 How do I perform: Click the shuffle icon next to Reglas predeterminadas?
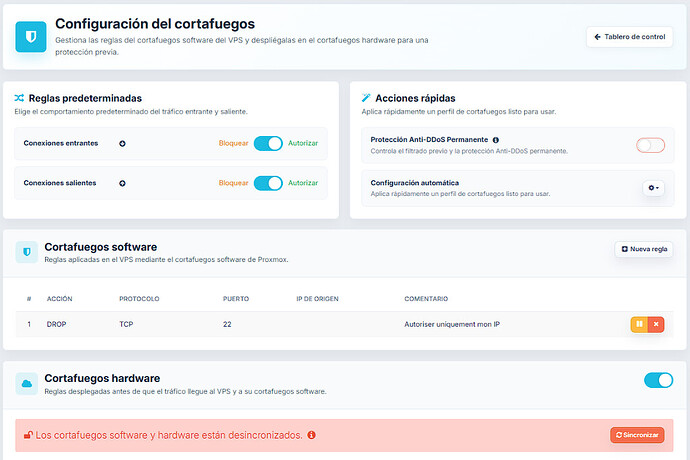pyautogui.click(x=19, y=98)
